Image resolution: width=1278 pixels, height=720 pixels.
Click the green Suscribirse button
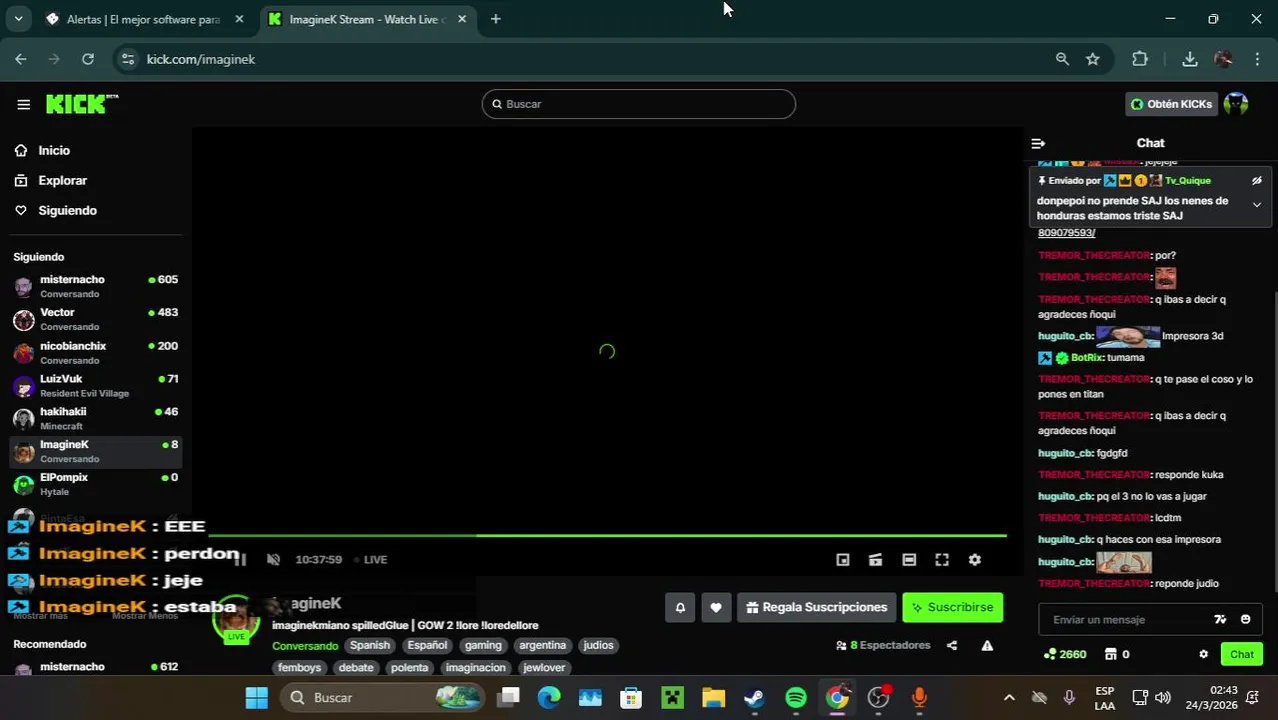click(x=952, y=607)
